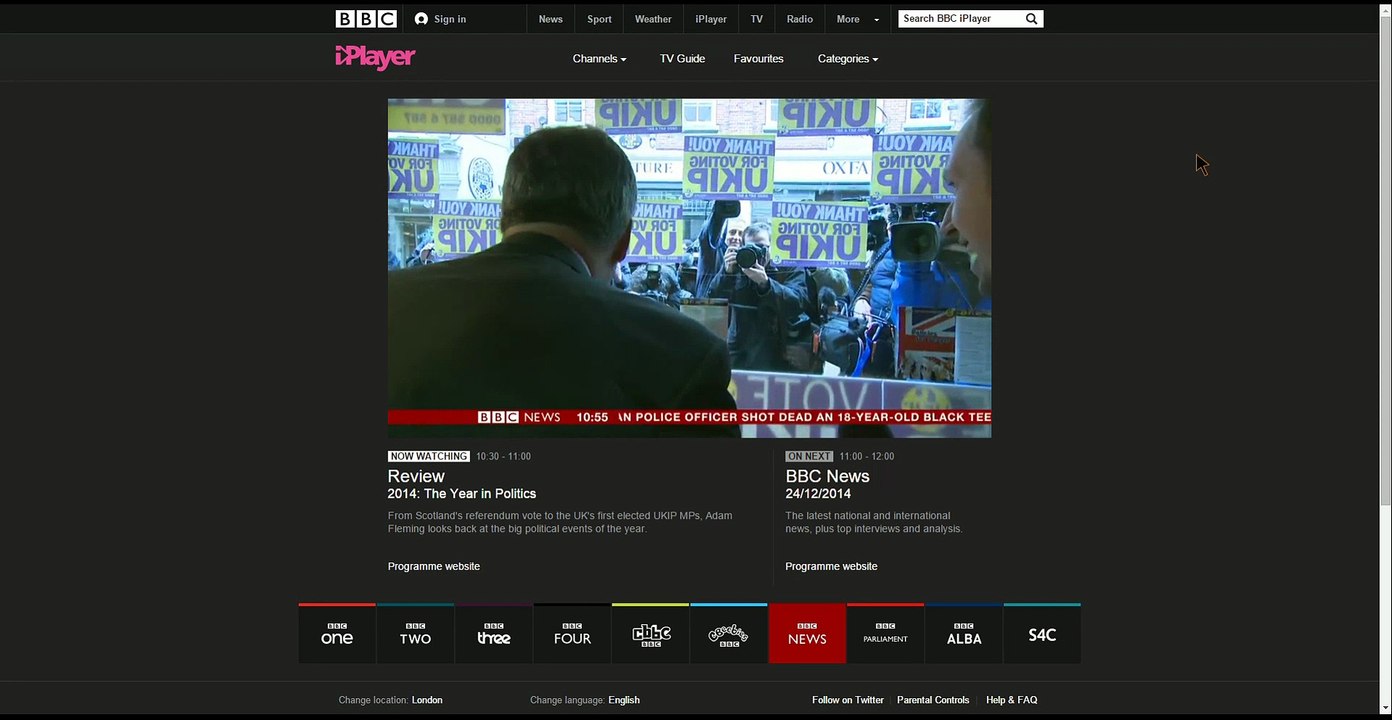Switch to the CBBC channel

pyautogui.click(x=651, y=633)
